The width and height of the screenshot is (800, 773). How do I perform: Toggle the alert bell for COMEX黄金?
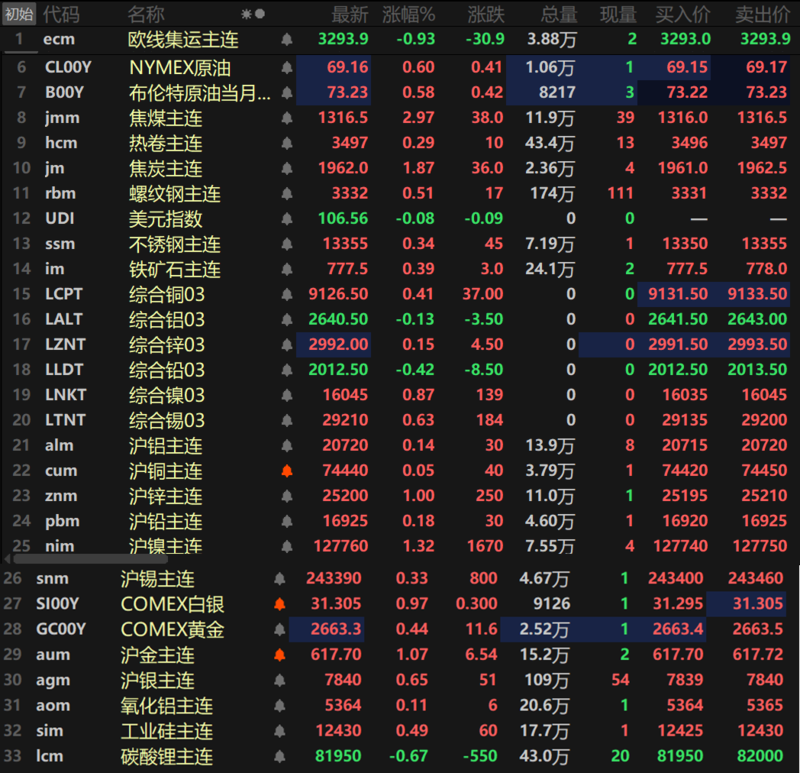(280, 629)
